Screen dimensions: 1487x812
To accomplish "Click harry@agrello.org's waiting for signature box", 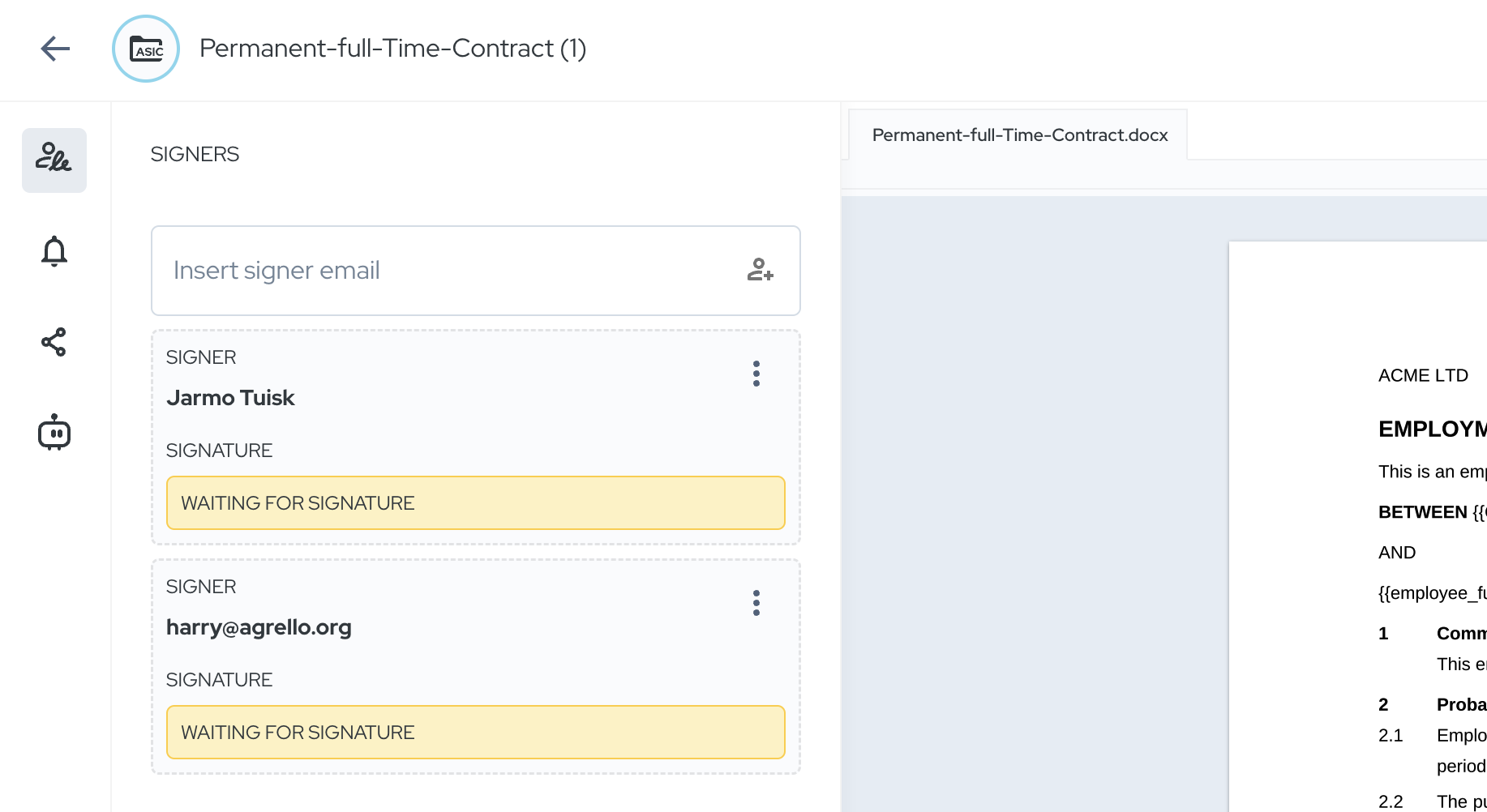I will [x=475, y=733].
